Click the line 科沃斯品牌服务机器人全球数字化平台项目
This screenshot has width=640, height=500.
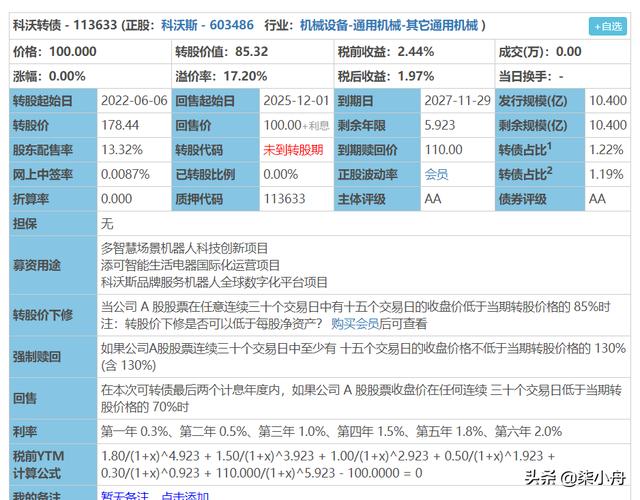pyautogui.click(x=214, y=282)
